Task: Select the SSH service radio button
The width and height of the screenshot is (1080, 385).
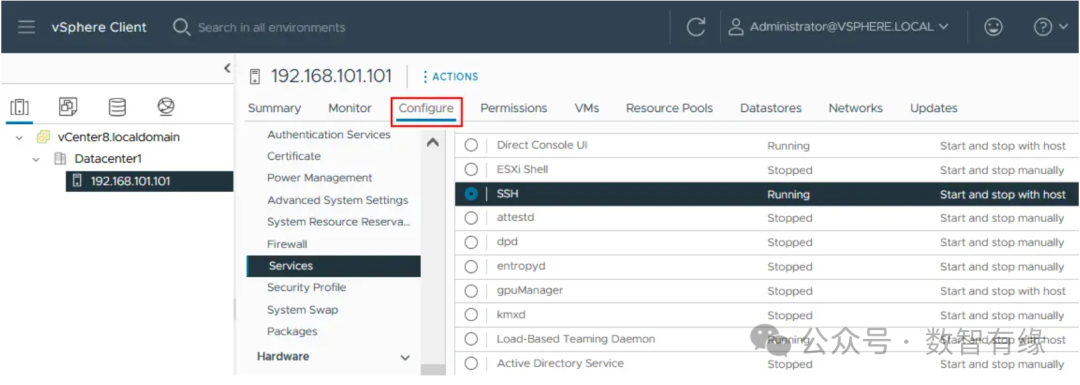Action: (471, 194)
